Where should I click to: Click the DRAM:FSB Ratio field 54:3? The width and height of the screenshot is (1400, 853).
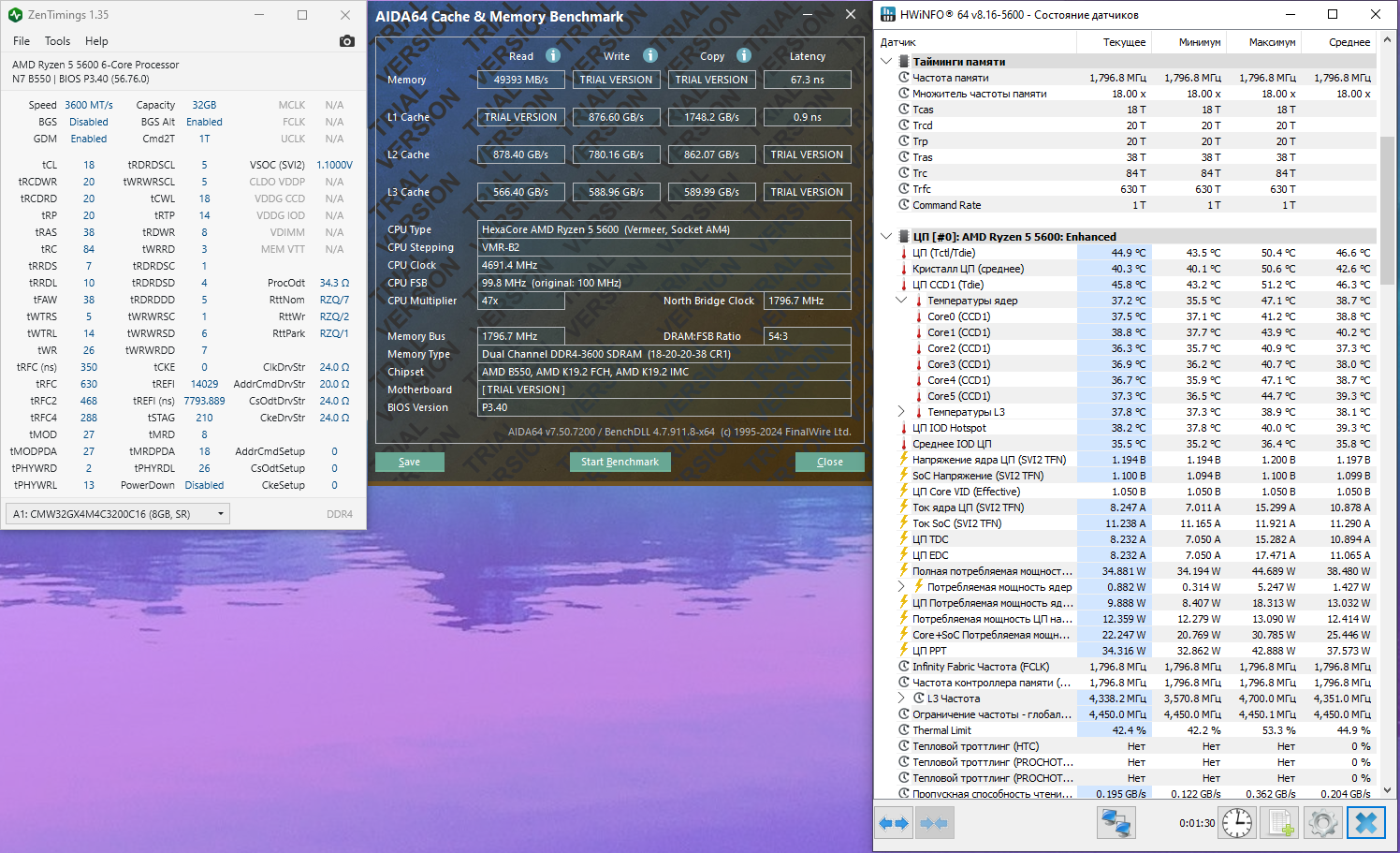click(x=808, y=336)
